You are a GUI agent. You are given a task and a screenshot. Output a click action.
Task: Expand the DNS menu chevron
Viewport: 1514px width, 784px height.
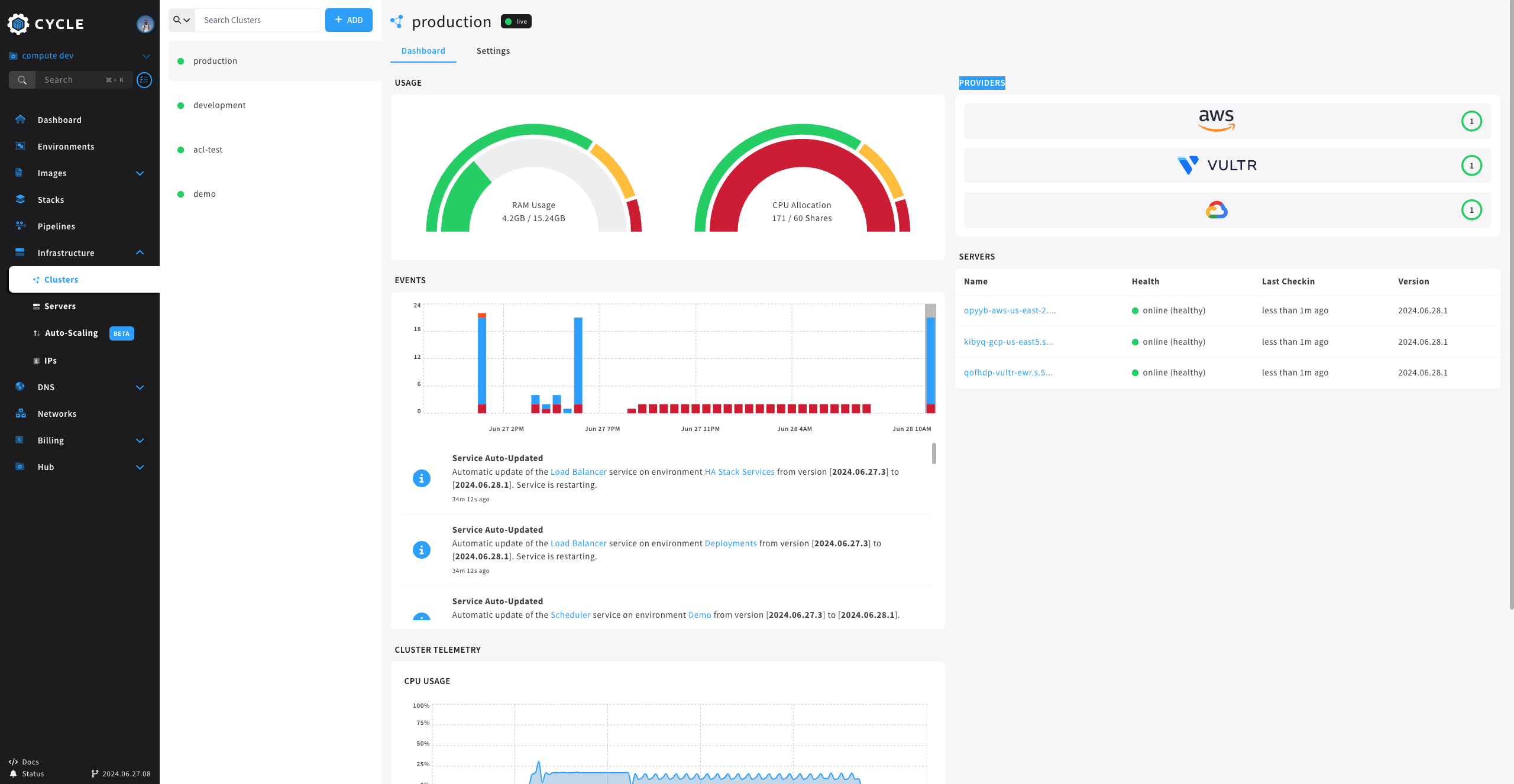coord(140,387)
